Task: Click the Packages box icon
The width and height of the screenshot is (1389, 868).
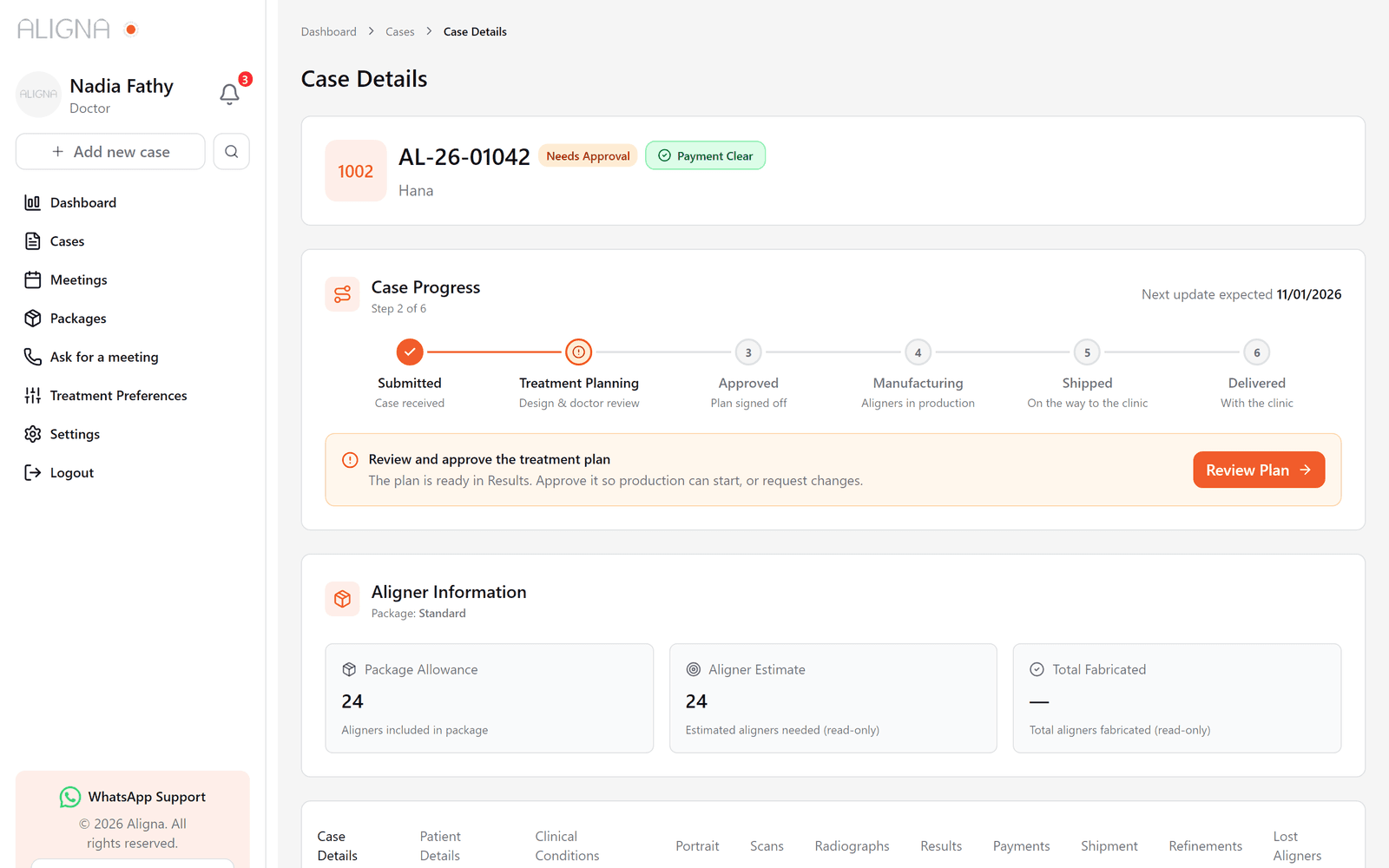Action: click(33, 319)
